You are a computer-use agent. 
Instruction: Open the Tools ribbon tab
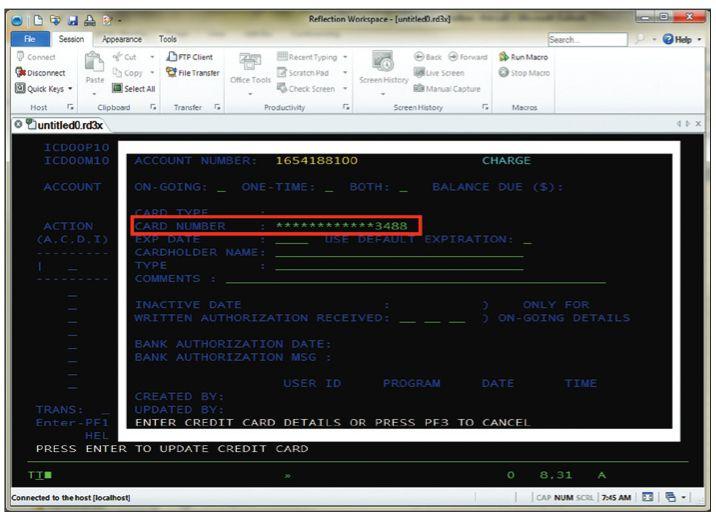pyautogui.click(x=168, y=39)
